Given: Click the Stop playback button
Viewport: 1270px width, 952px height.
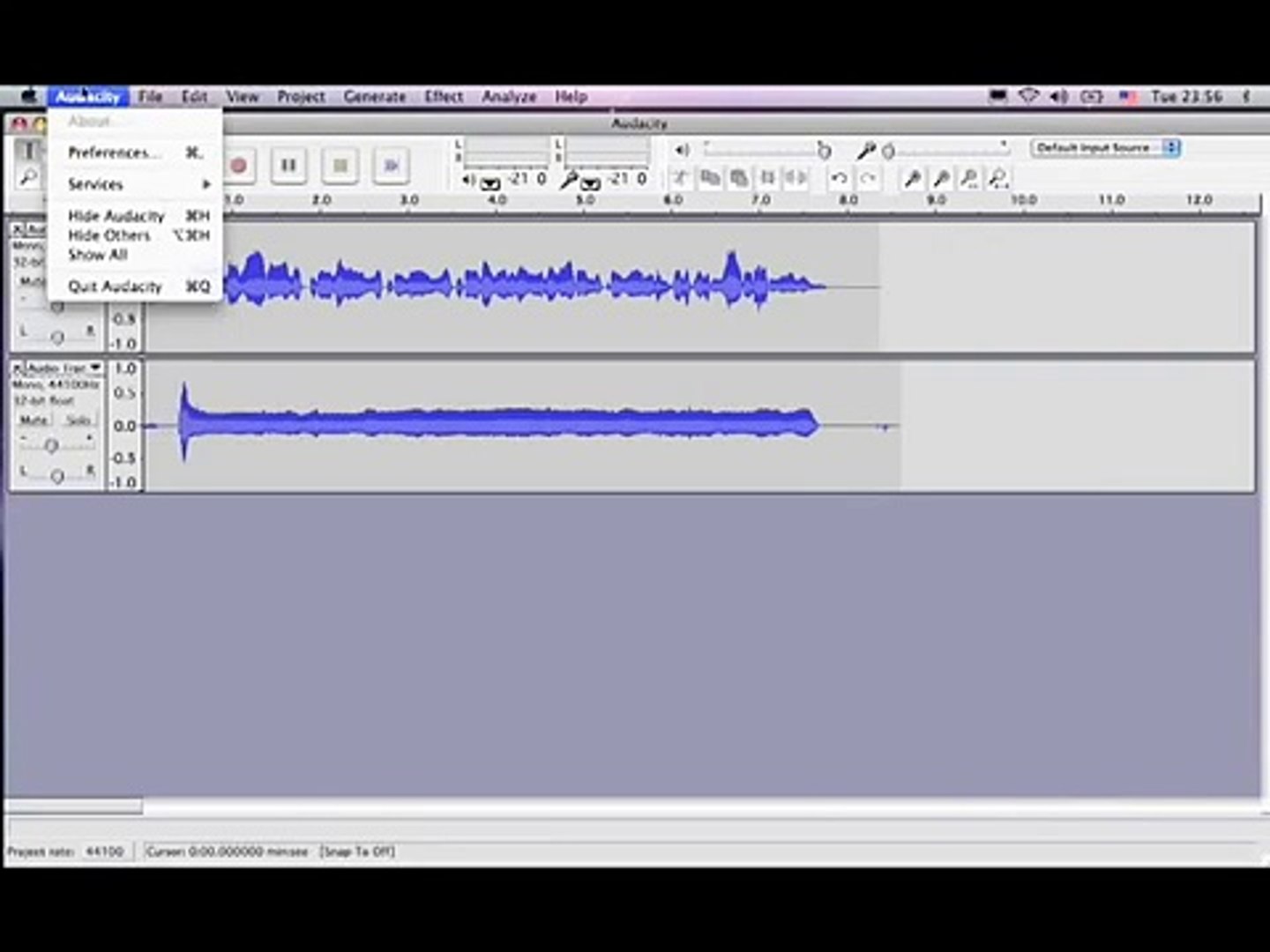Looking at the screenshot, I should click(x=340, y=165).
